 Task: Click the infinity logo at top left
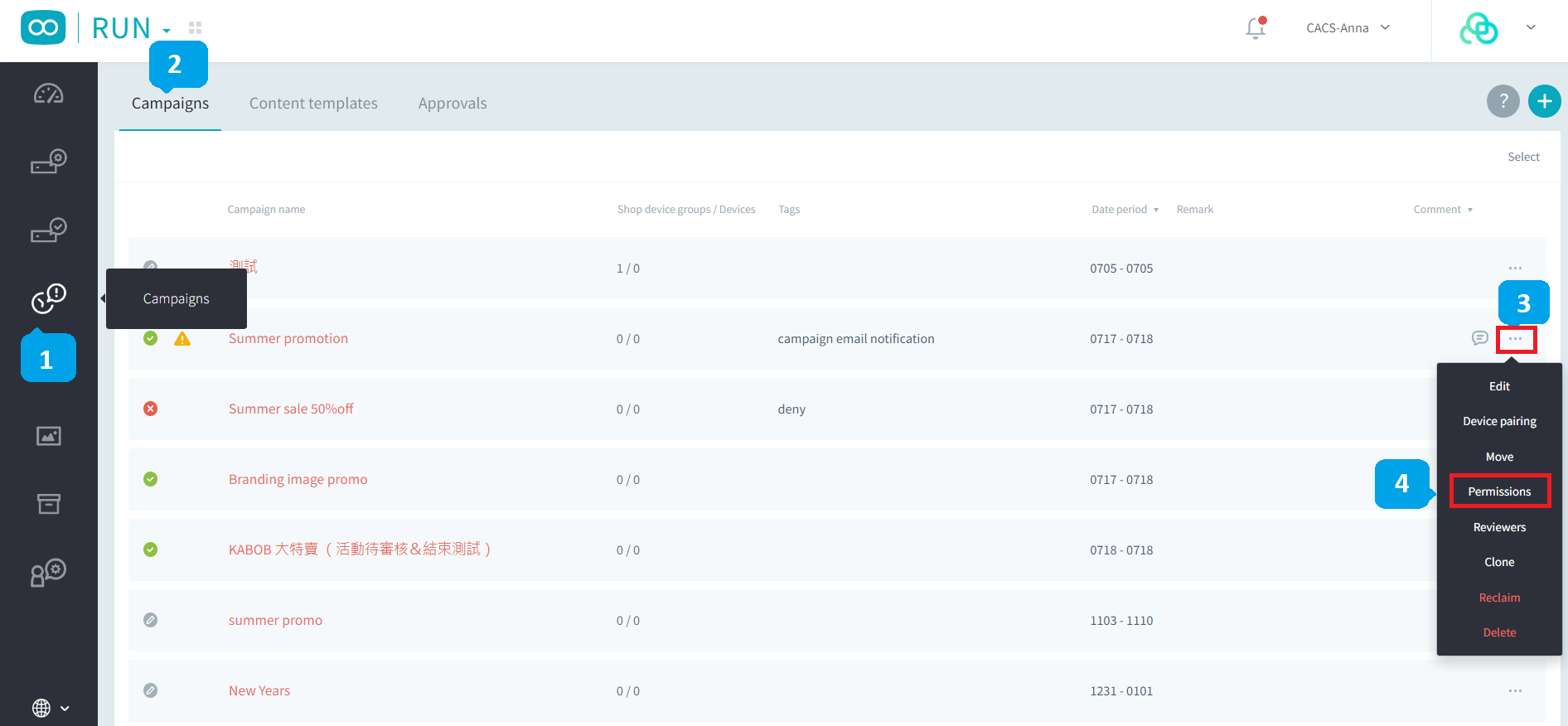pyautogui.click(x=43, y=27)
